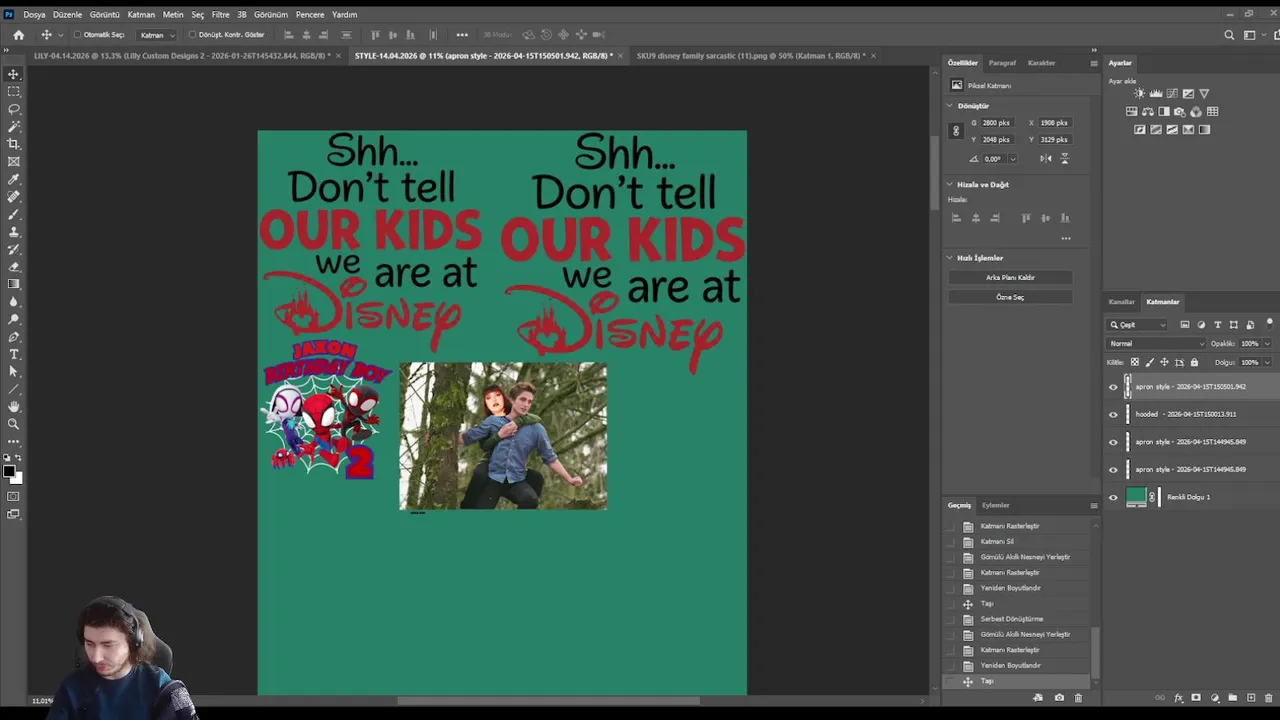The width and height of the screenshot is (1280, 720).
Task: Delete layer with Layers panel trash icon
Action: (x=1269, y=698)
